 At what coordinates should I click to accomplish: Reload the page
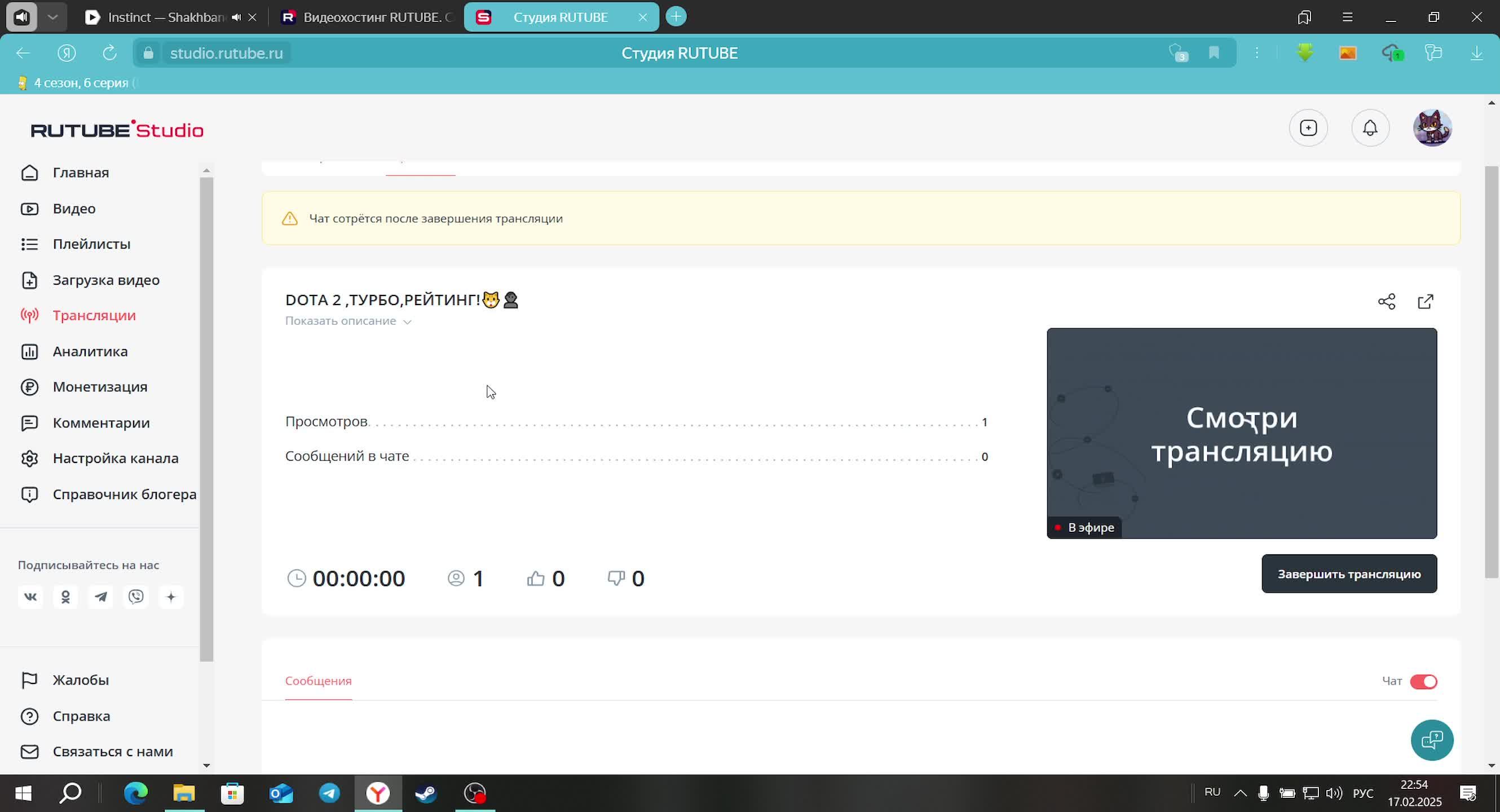[109, 54]
